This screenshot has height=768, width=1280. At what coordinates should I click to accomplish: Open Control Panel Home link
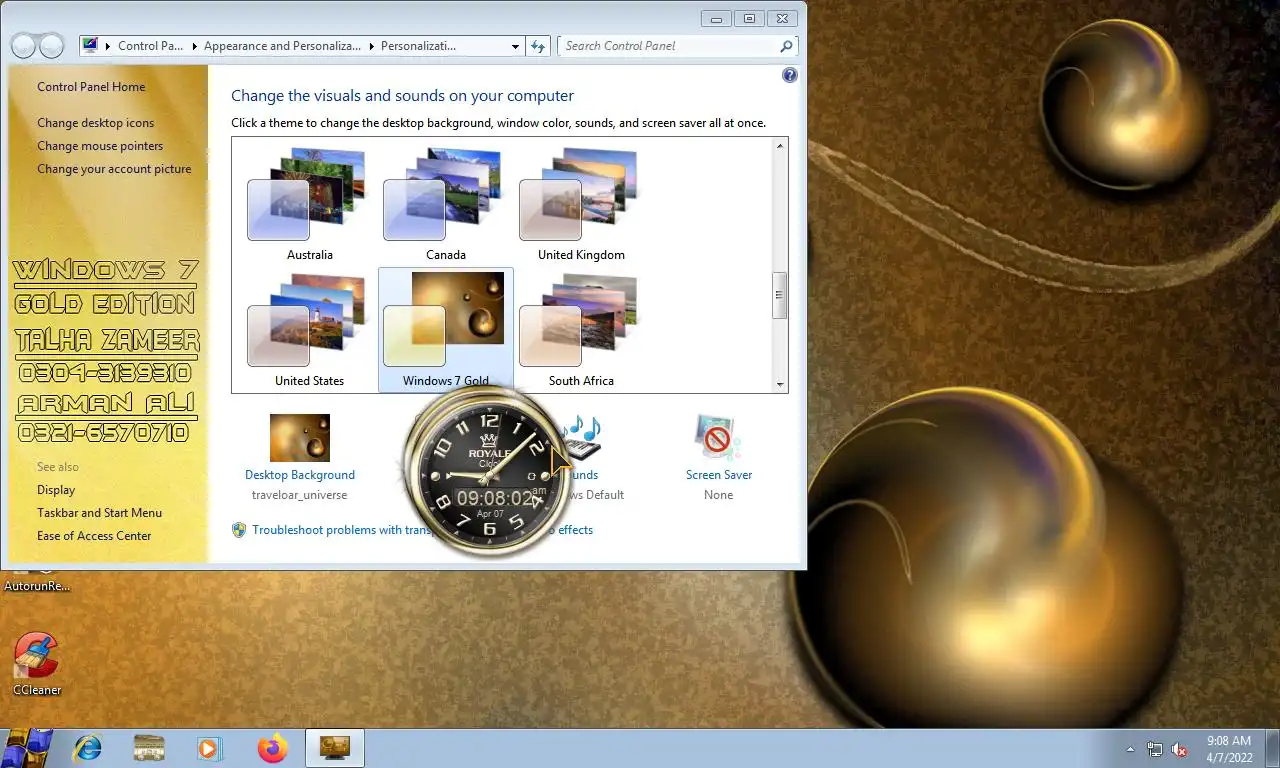click(91, 87)
